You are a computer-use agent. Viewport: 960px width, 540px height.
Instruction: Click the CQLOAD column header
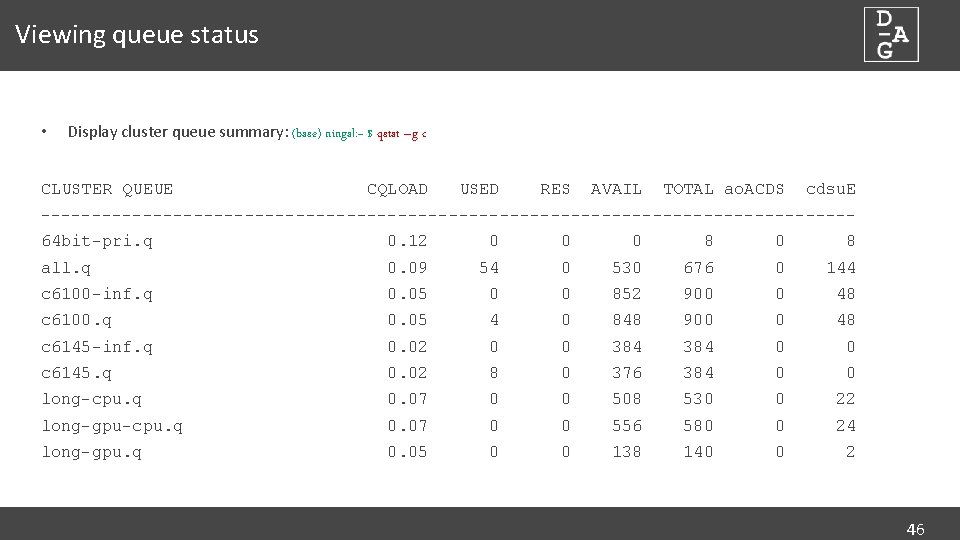point(397,189)
